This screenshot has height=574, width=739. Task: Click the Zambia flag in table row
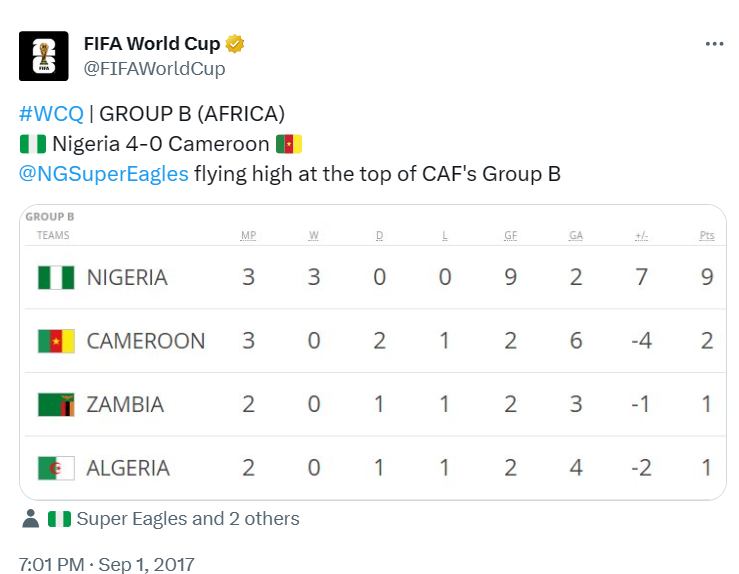[56, 405]
